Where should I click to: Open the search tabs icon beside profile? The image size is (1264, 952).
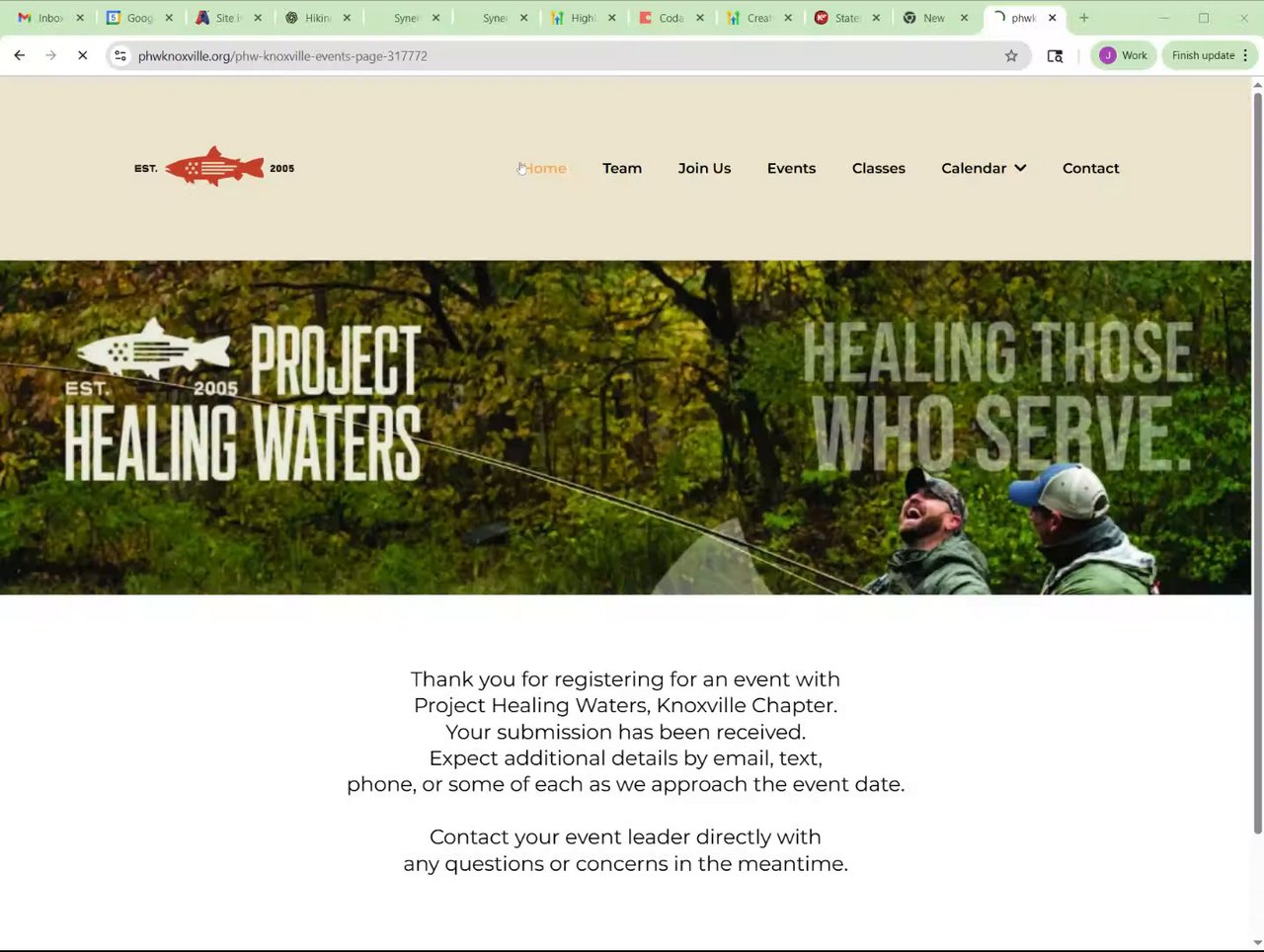tap(1055, 56)
